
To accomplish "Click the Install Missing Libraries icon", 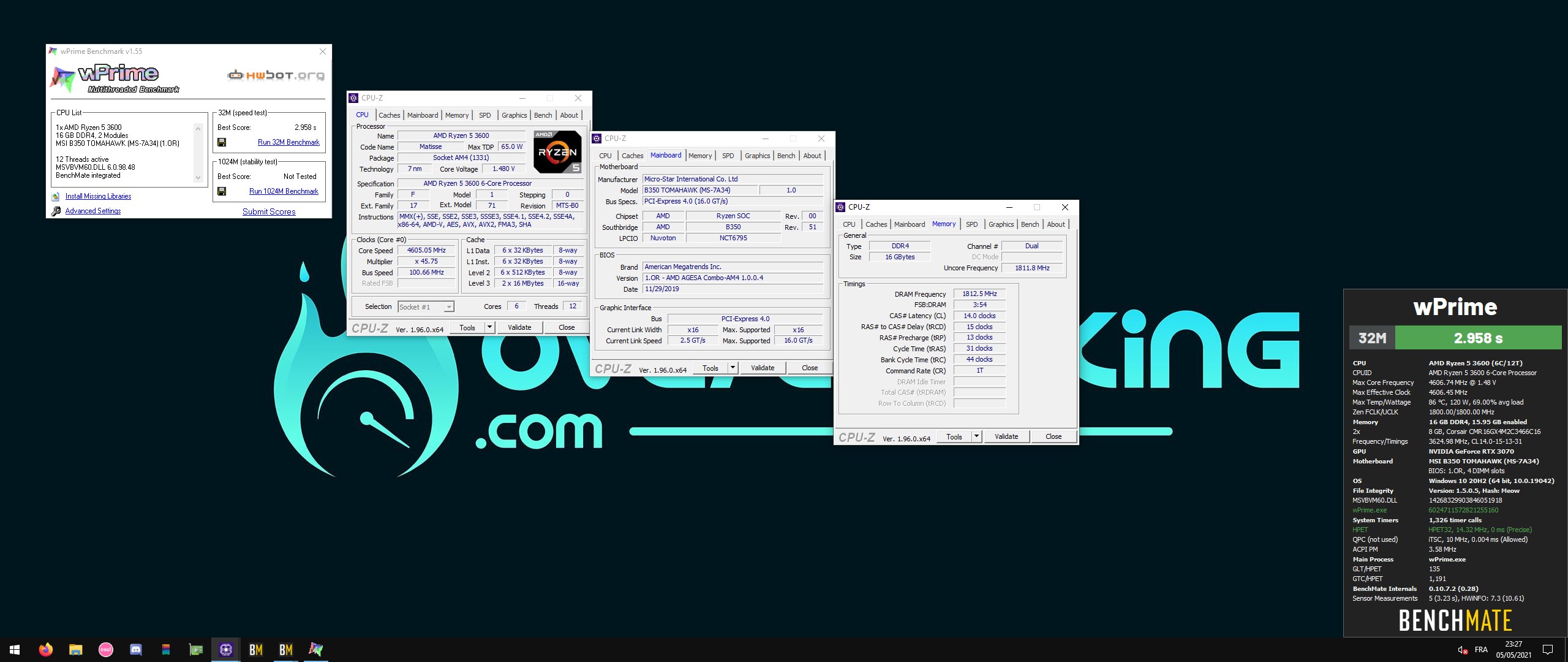I will pos(55,196).
